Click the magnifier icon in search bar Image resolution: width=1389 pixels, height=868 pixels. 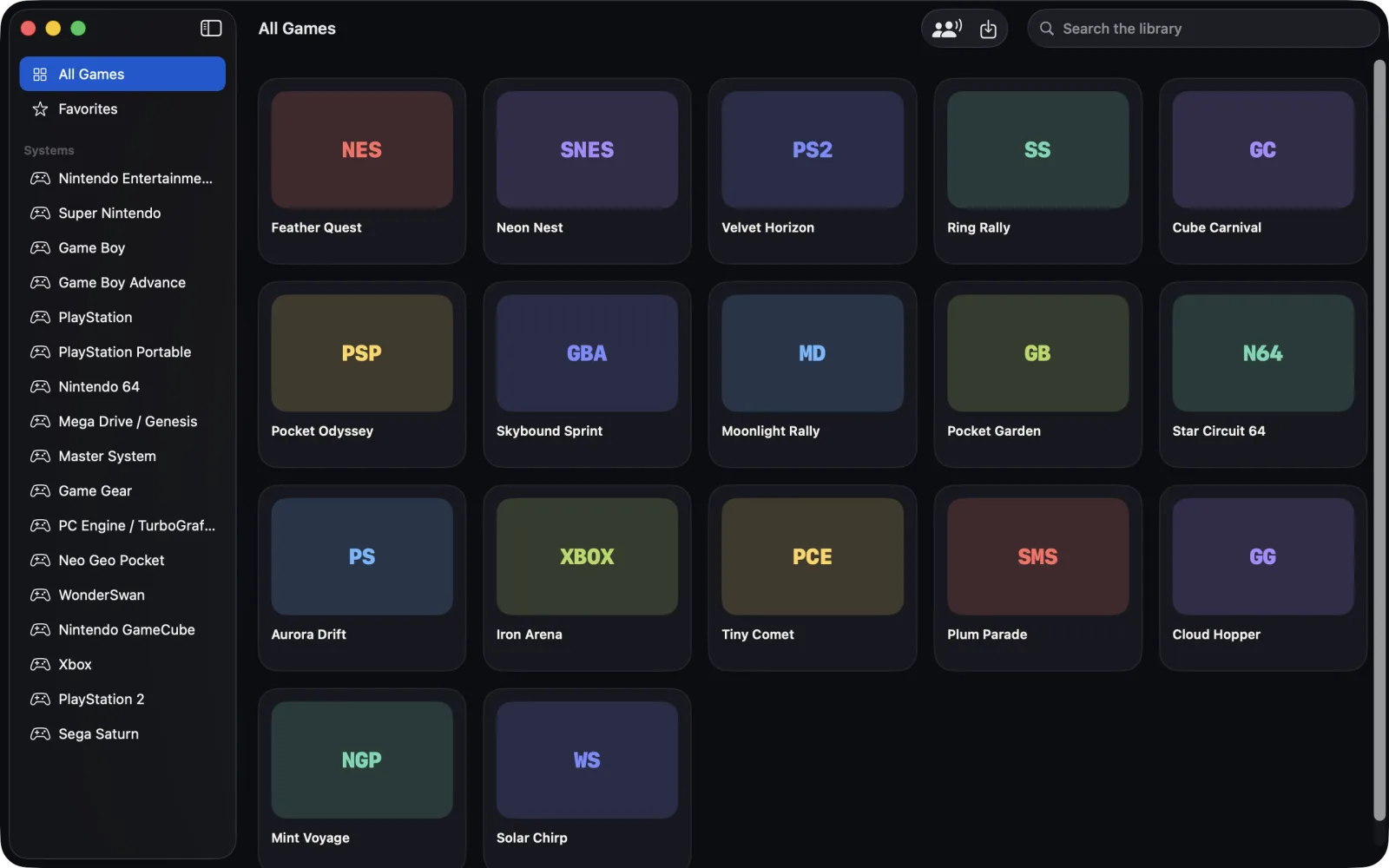click(x=1047, y=29)
